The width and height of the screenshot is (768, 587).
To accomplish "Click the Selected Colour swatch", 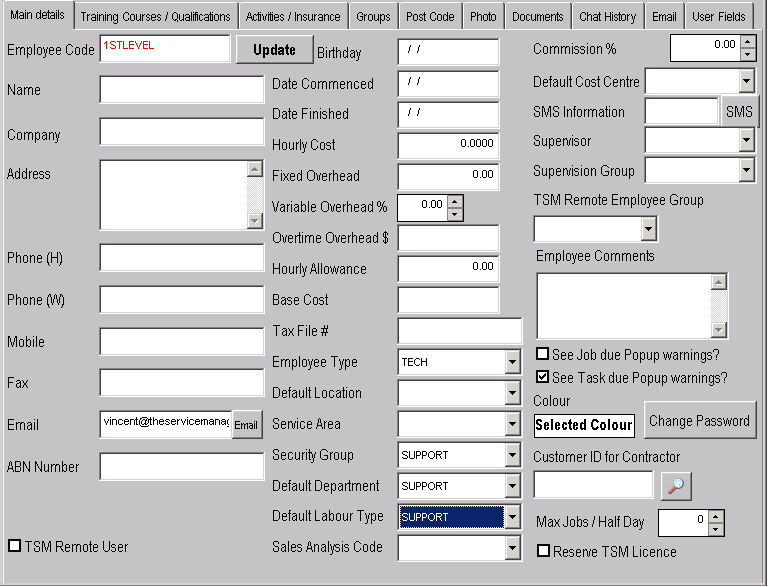I will tap(584, 425).
